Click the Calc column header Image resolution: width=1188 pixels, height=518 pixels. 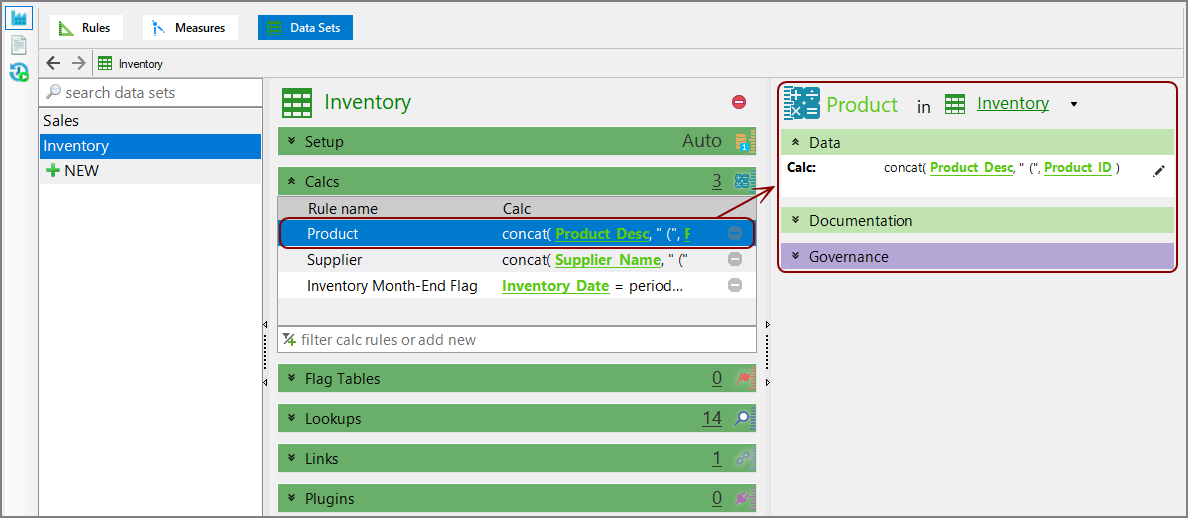[x=517, y=209]
